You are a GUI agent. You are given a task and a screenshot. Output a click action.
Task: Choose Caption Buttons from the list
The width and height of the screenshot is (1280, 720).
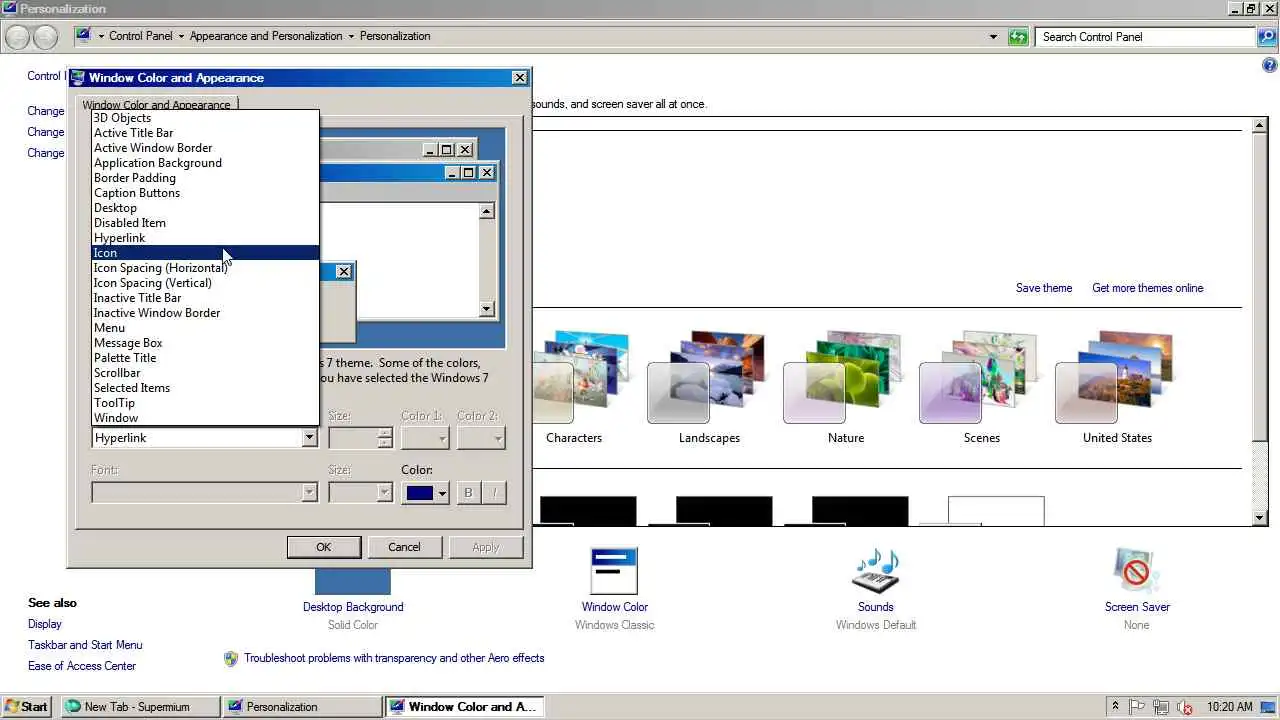click(205, 193)
